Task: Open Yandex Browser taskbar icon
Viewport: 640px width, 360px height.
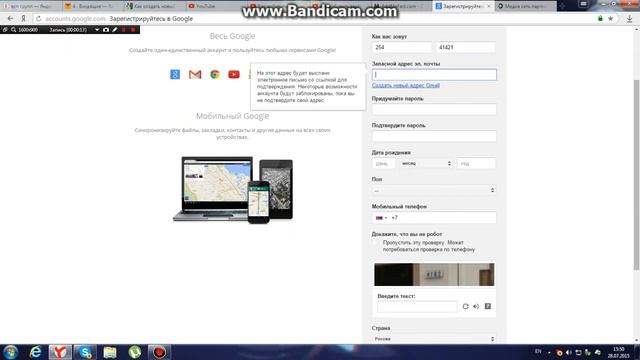Action: pyautogui.click(x=60, y=352)
